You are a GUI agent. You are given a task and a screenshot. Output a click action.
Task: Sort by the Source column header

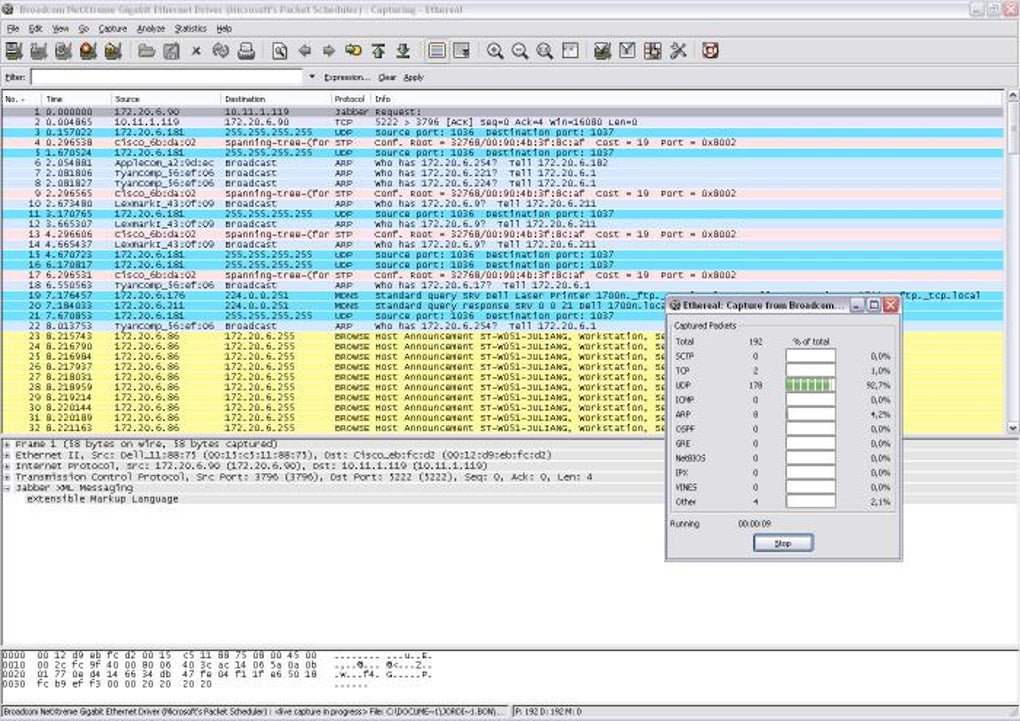click(166, 99)
